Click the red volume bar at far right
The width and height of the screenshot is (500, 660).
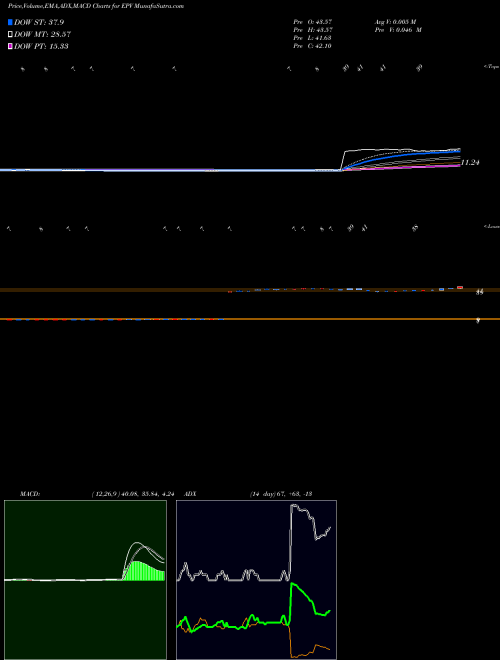coord(460,287)
